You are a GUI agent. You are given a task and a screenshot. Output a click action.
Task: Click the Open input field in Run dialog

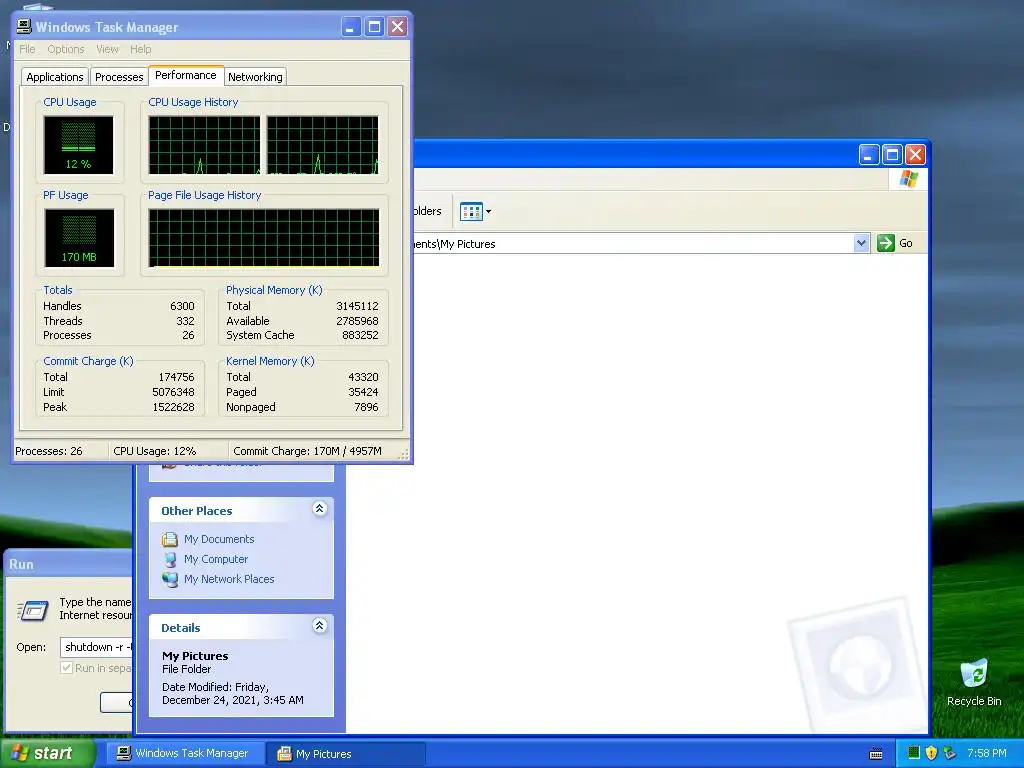96,647
